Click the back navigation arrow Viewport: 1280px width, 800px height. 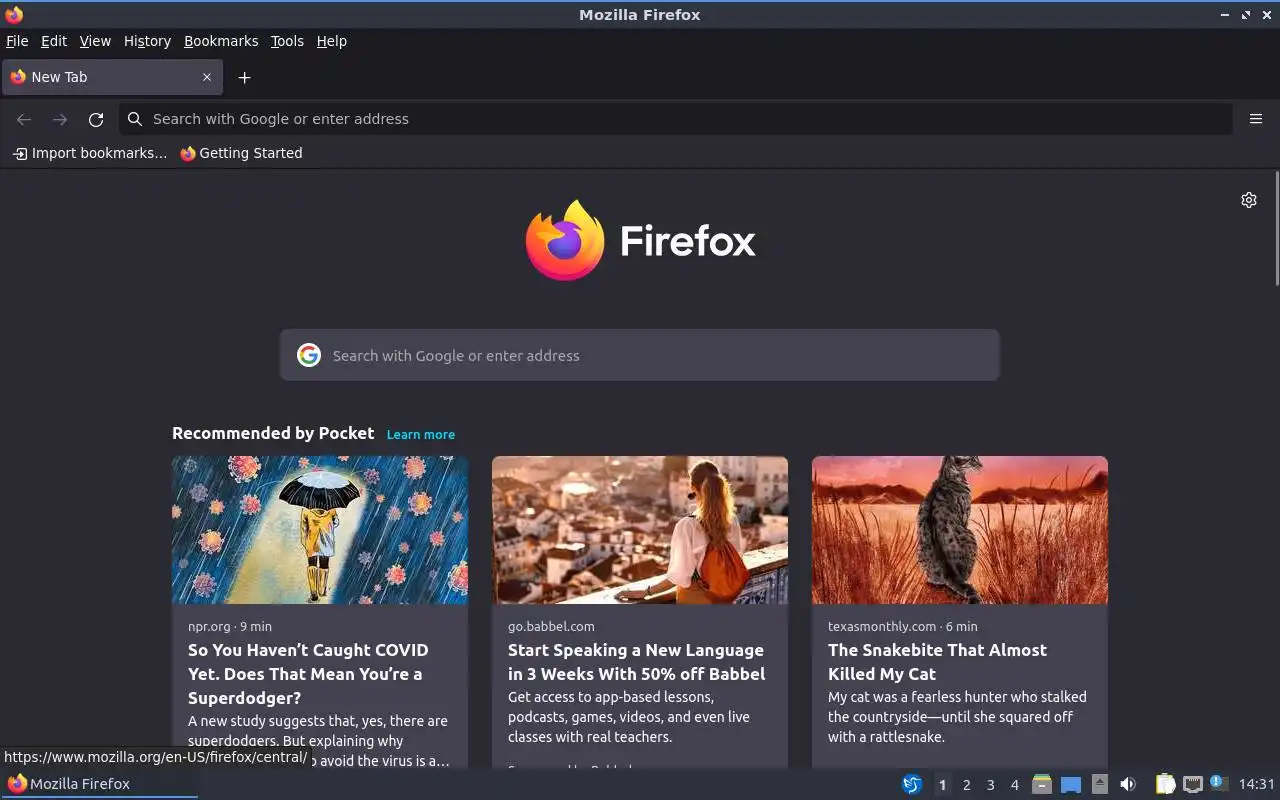tap(24, 119)
